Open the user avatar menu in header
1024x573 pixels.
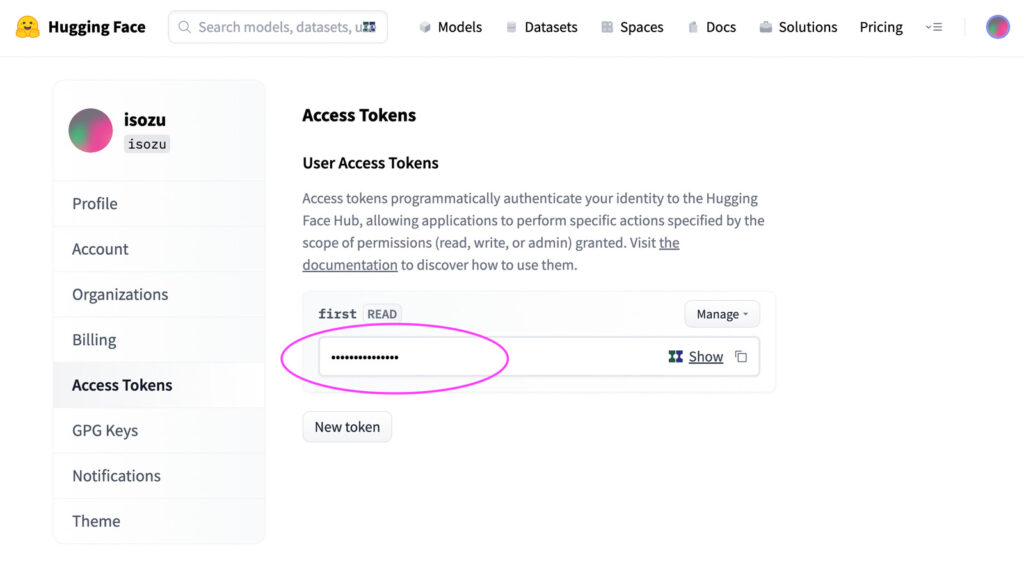click(x=997, y=27)
